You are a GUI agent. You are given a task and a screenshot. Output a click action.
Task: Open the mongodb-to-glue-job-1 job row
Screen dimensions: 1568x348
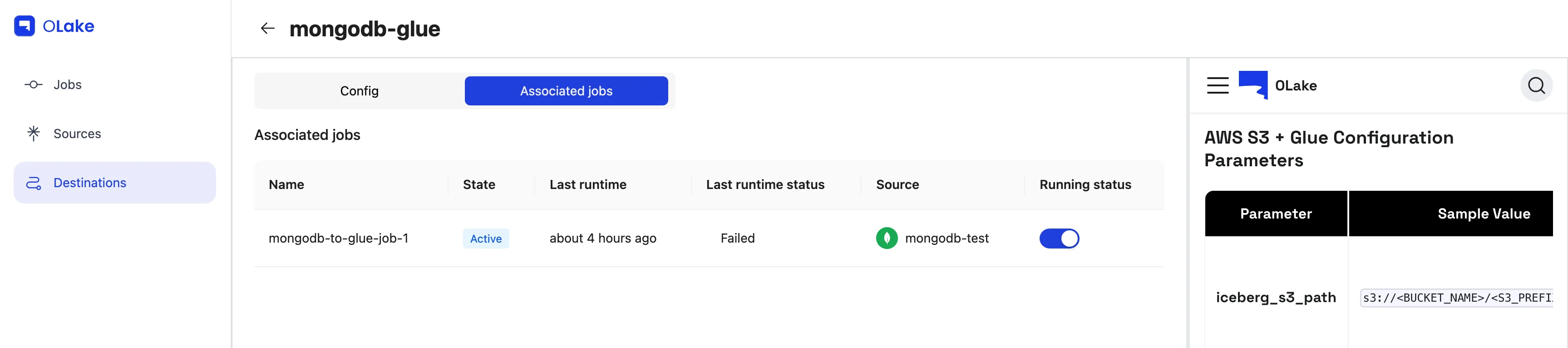click(x=339, y=239)
